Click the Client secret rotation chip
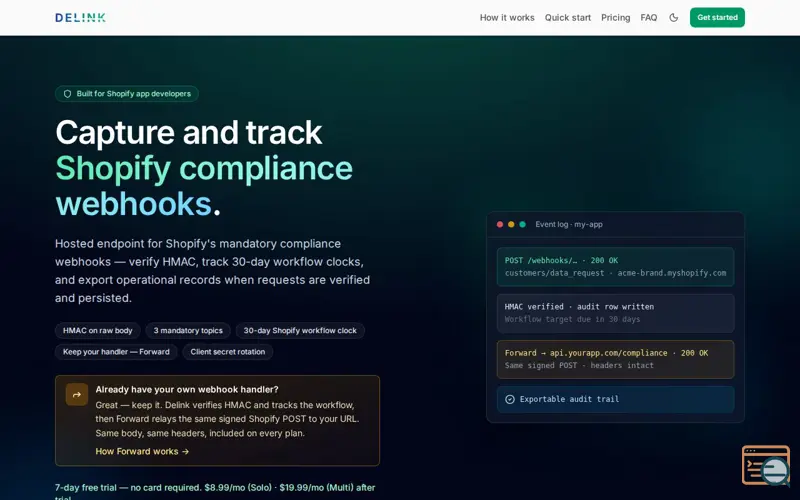The image size is (800, 500). (228, 352)
